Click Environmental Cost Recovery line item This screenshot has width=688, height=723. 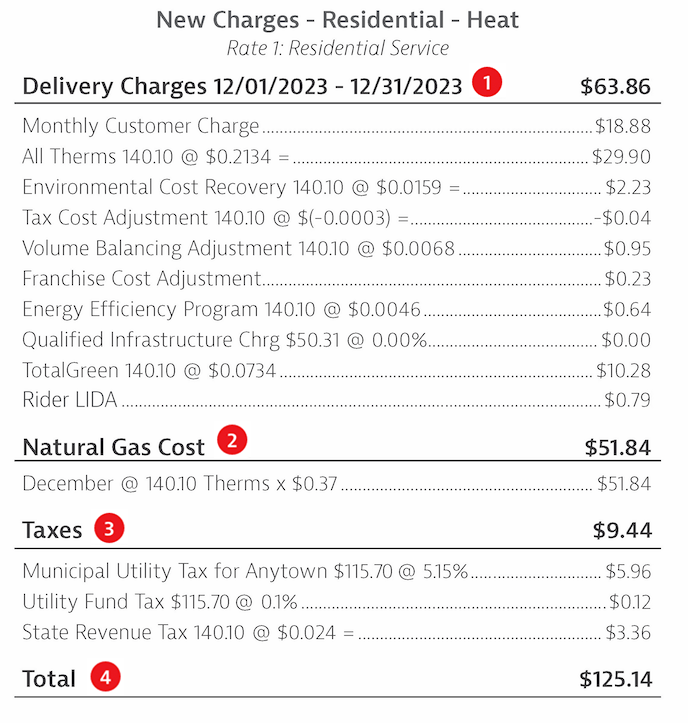click(337, 187)
